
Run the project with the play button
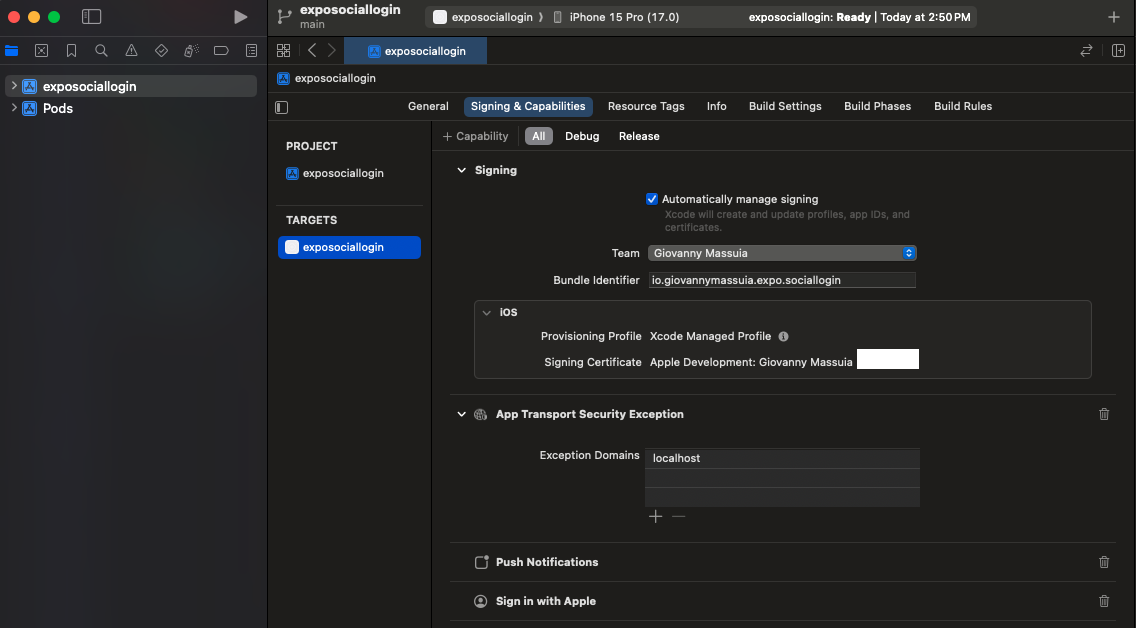[x=241, y=17]
